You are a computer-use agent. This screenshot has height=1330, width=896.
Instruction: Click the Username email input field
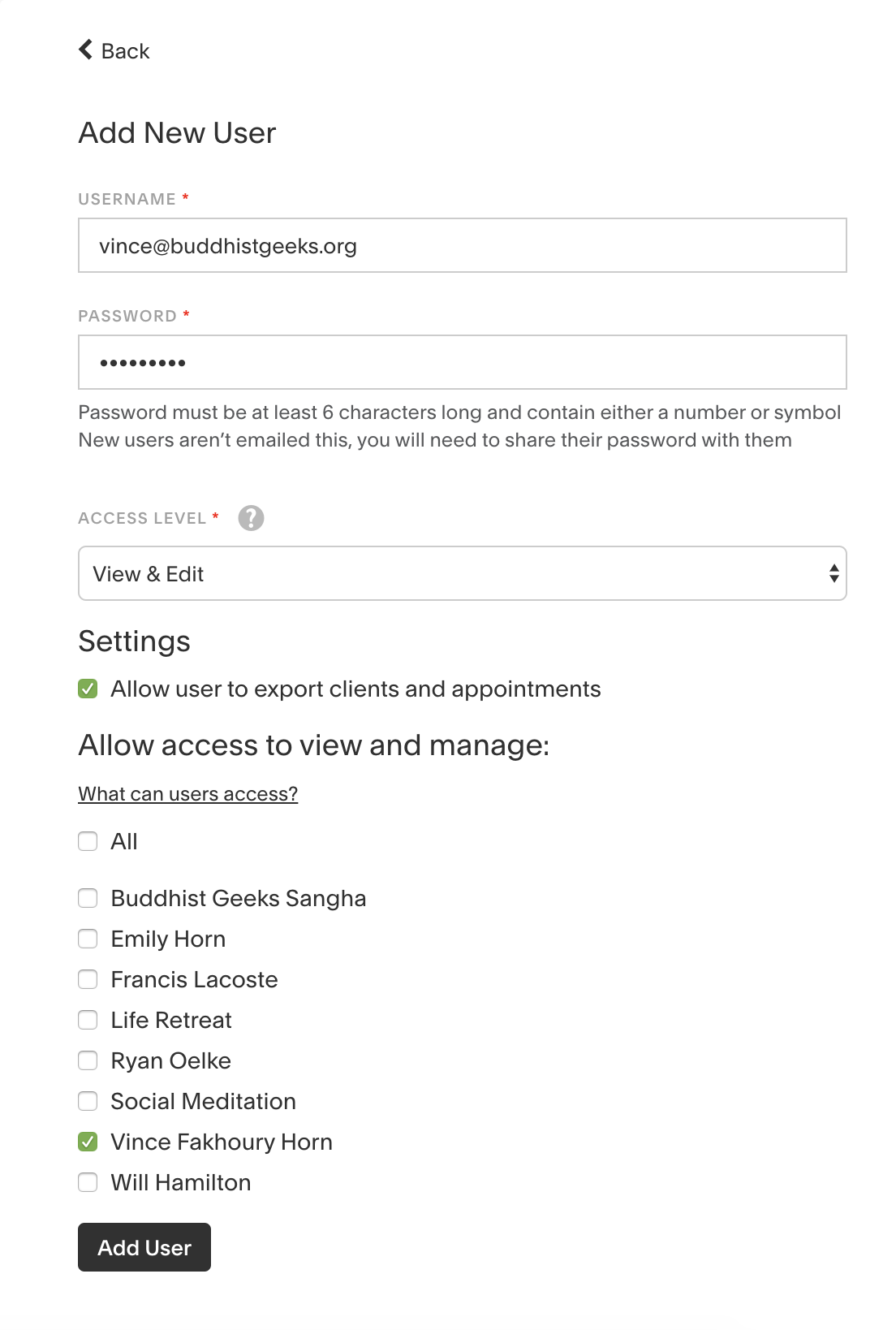click(x=463, y=245)
